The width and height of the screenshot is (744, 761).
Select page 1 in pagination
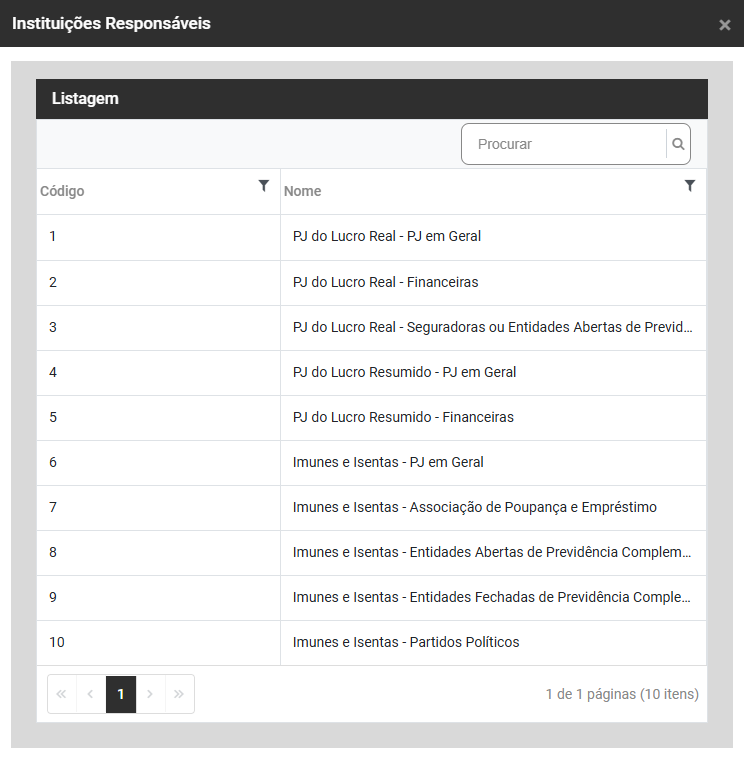click(x=121, y=694)
